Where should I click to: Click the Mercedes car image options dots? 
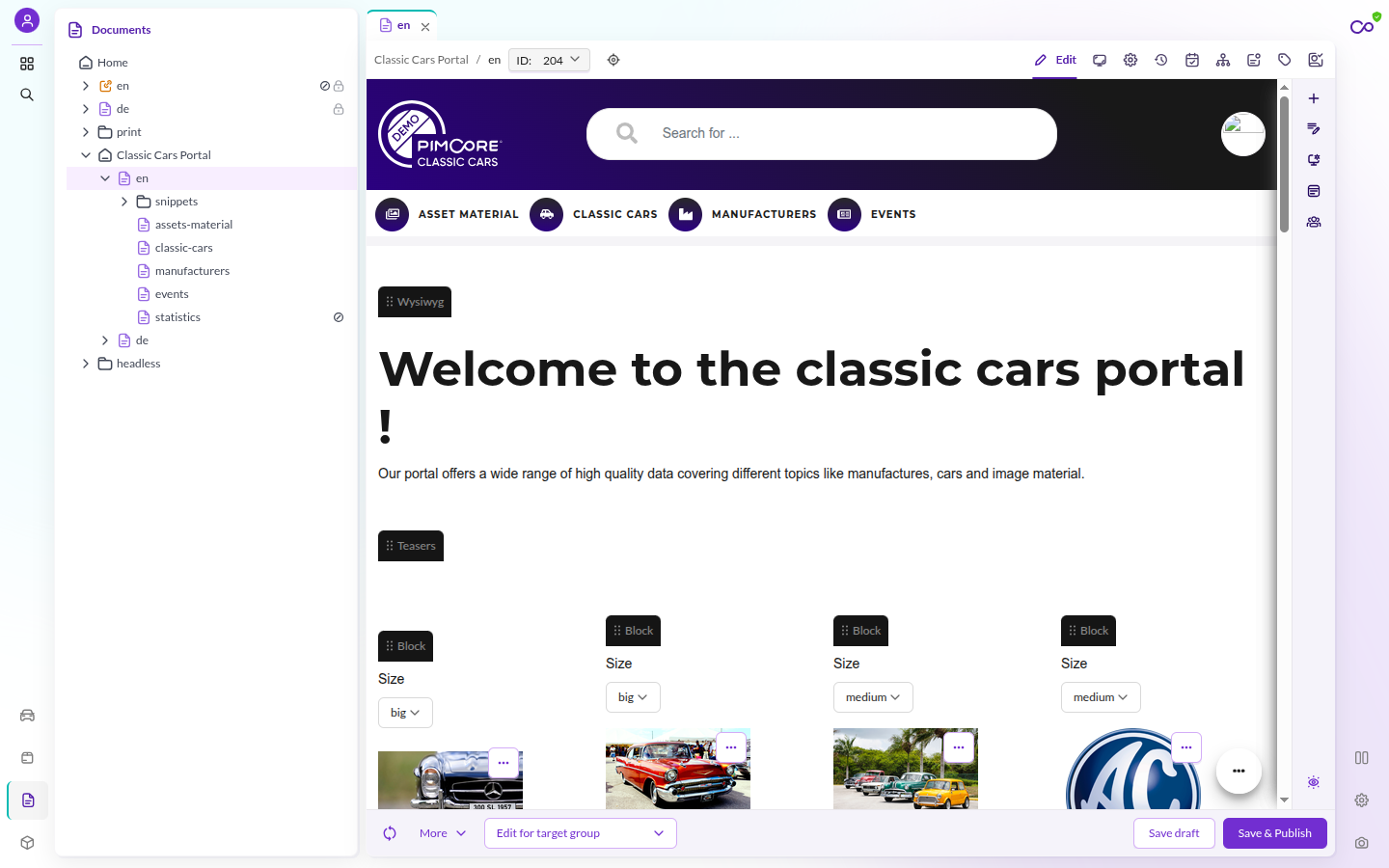pos(504,763)
